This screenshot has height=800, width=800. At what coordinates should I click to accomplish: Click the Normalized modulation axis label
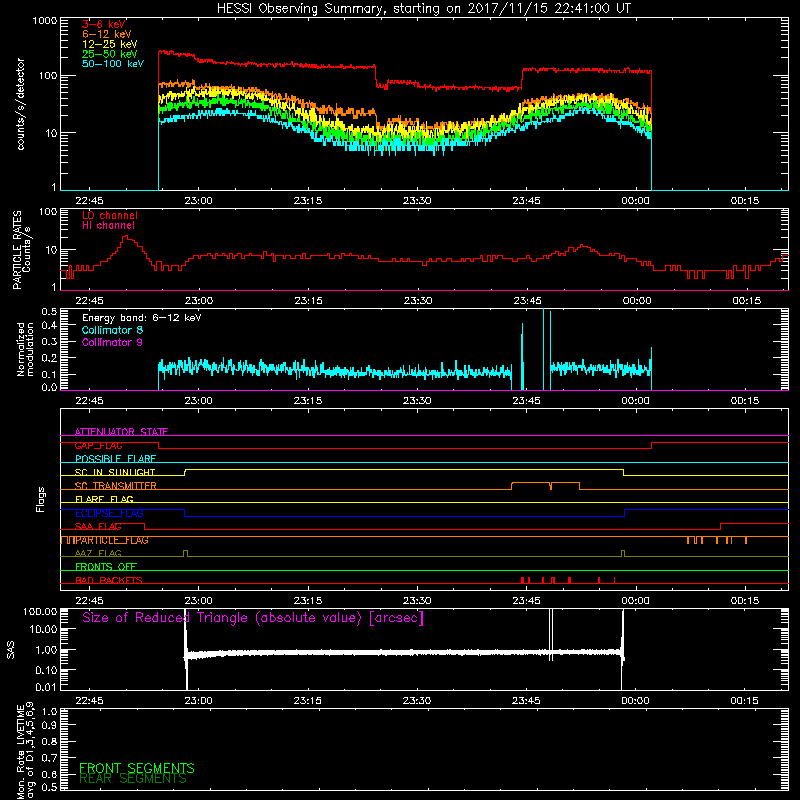[x=25, y=349]
